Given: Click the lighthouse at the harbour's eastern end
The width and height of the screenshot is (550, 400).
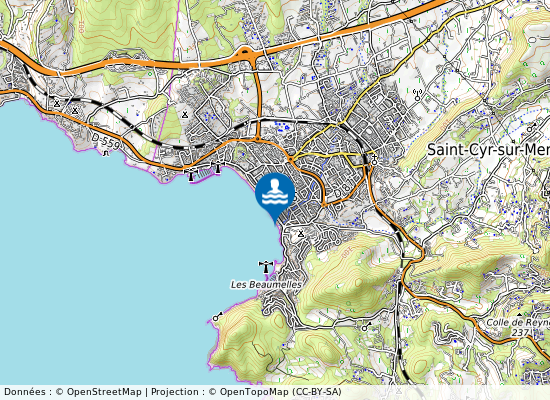Looking at the screenshot, I should 218,167.
